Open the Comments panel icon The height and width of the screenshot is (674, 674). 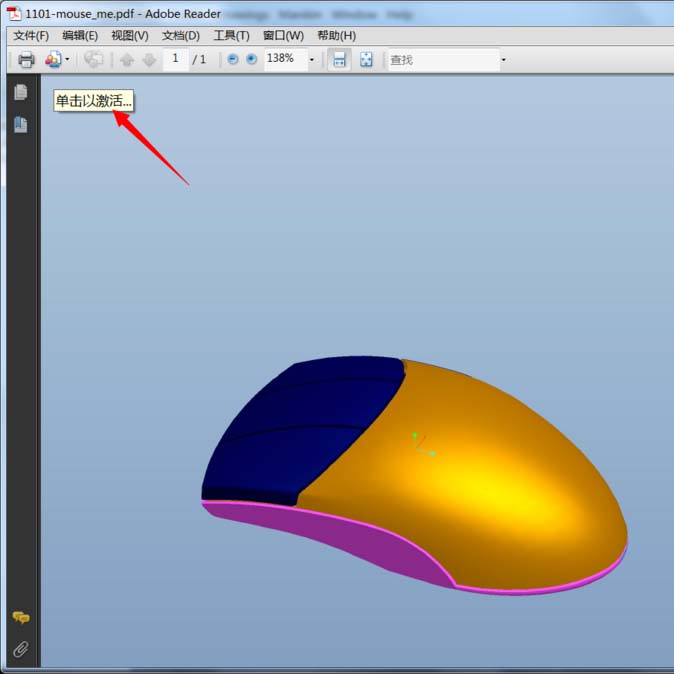(20, 618)
